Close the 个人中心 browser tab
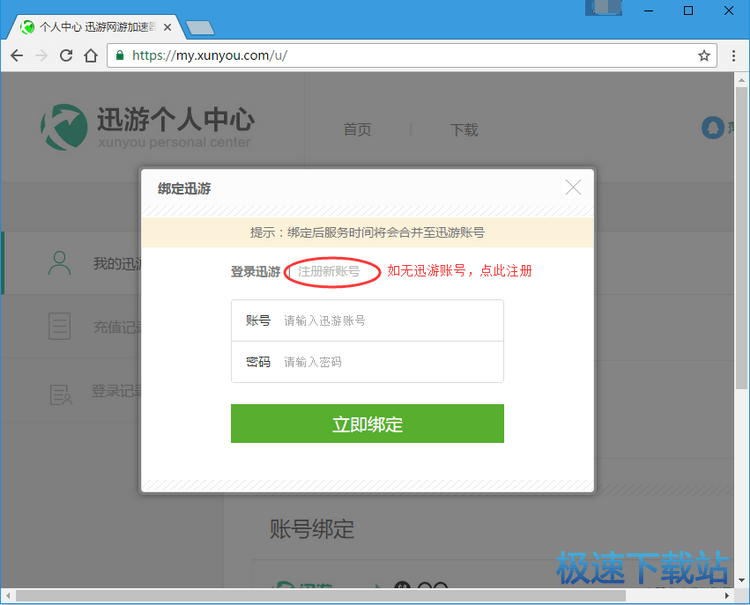 167,28
